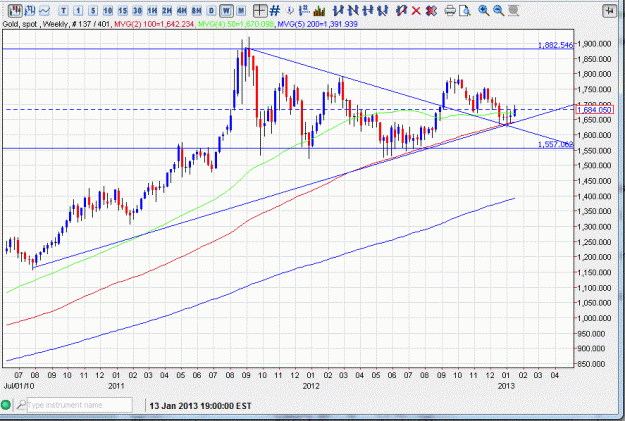Remove all drawings with the bold X icon
This screenshot has height=421, width=625.
click(431, 11)
